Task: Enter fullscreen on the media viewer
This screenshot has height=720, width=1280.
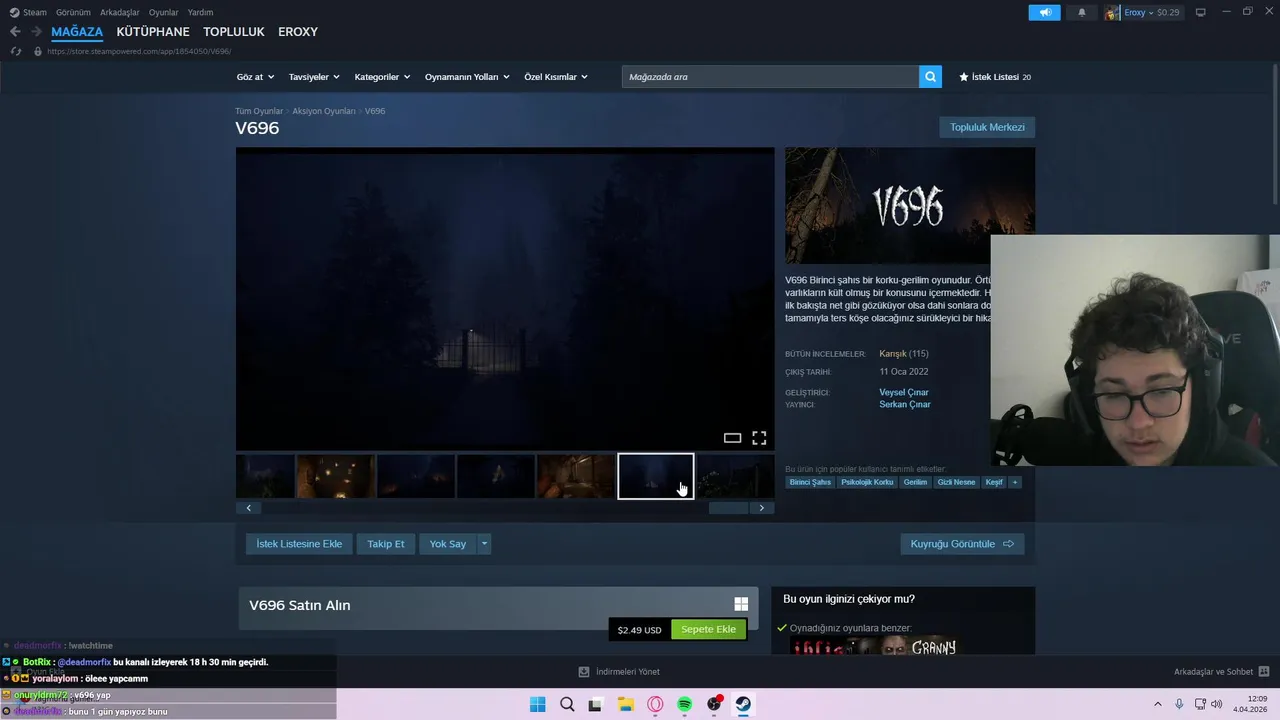Action: pos(759,438)
